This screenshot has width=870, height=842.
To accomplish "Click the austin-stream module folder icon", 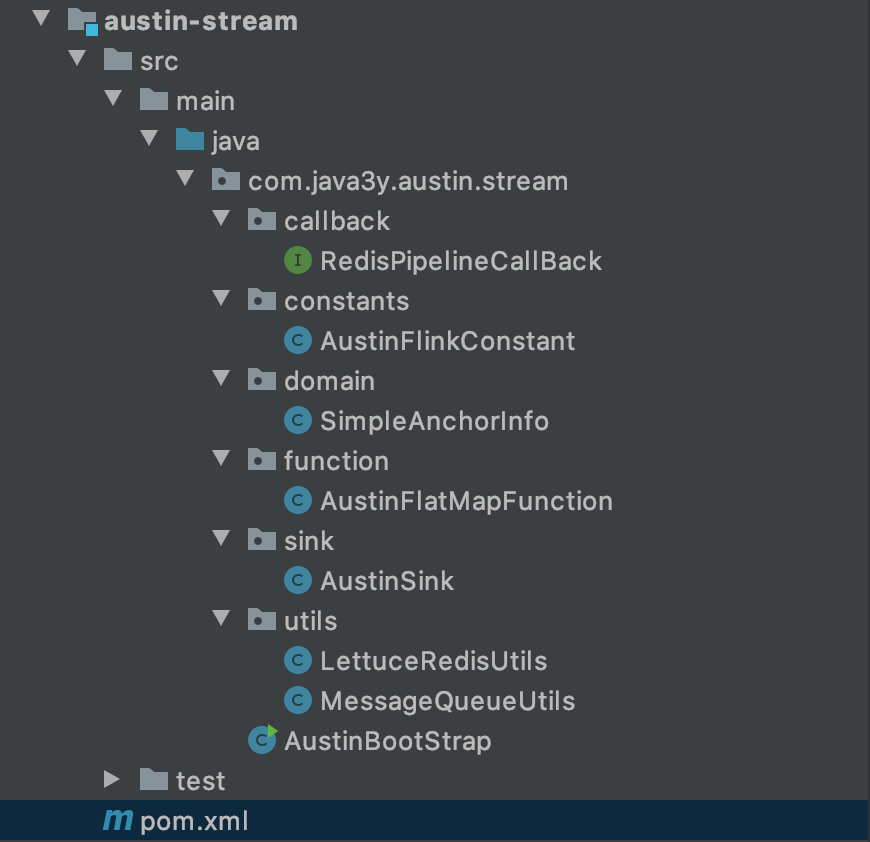I will click(83, 21).
